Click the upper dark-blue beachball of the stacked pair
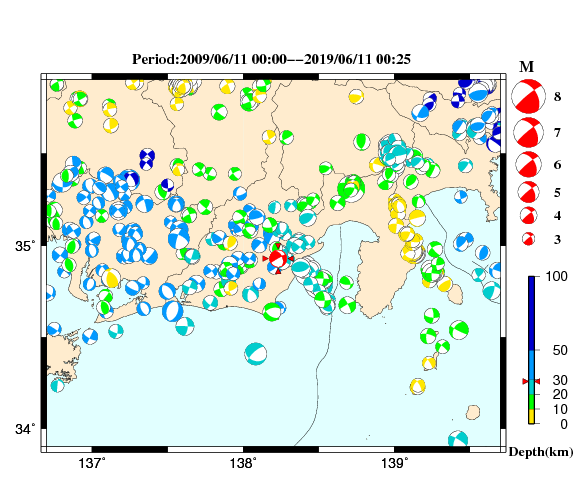Image resolution: width=580 pixels, height=500 pixels. [x=147, y=155]
